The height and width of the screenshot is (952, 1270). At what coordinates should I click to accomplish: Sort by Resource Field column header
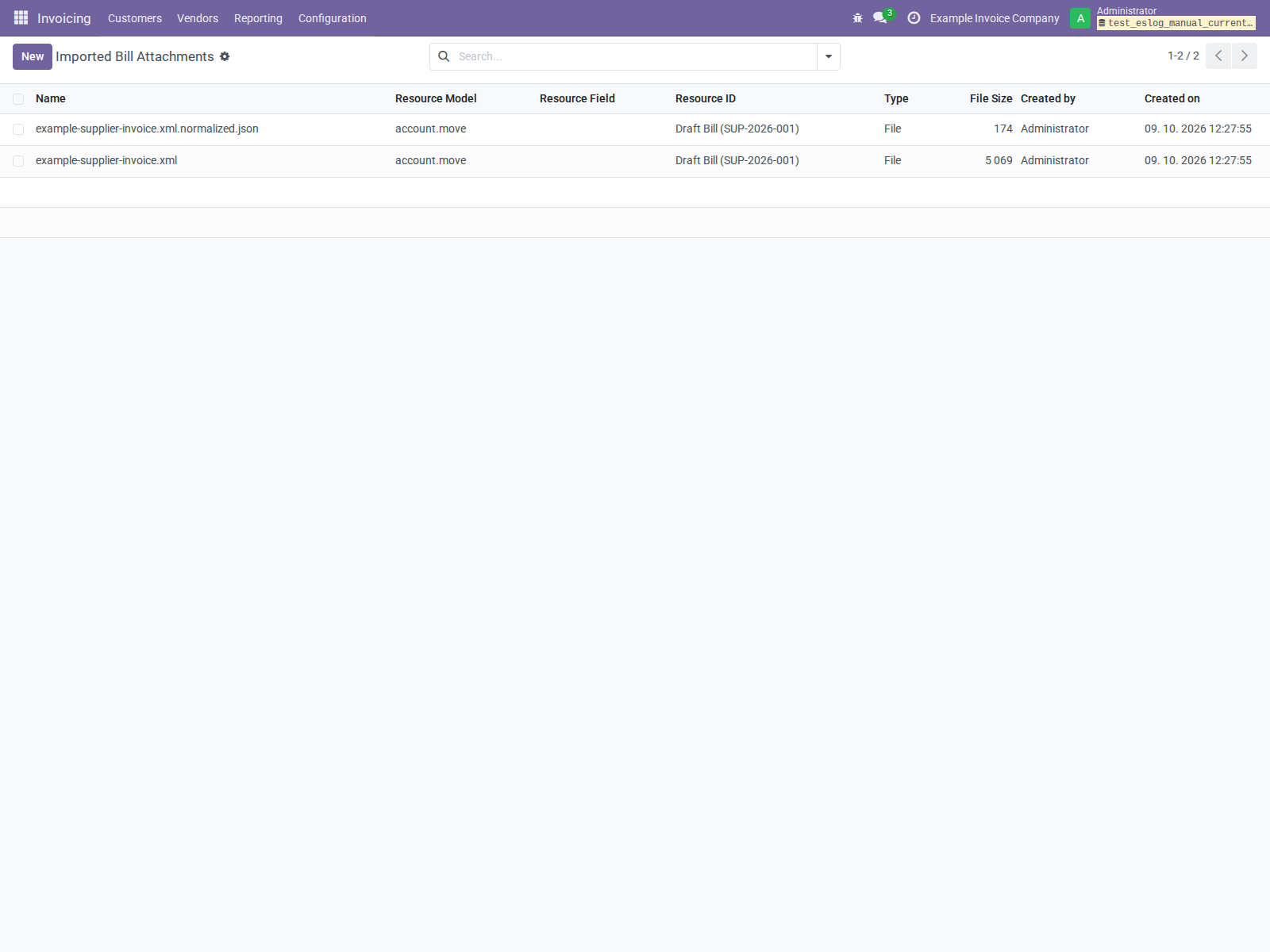pyautogui.click(x=577, y=98)
